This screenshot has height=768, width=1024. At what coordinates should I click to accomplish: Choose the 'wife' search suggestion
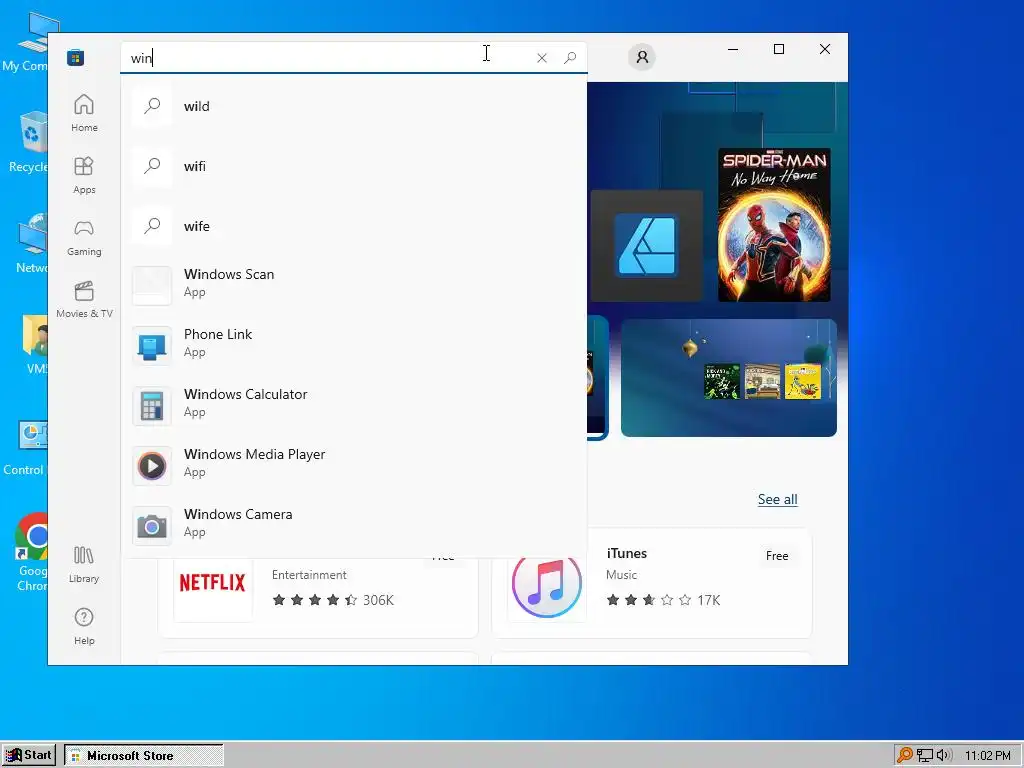coord(354,226)
